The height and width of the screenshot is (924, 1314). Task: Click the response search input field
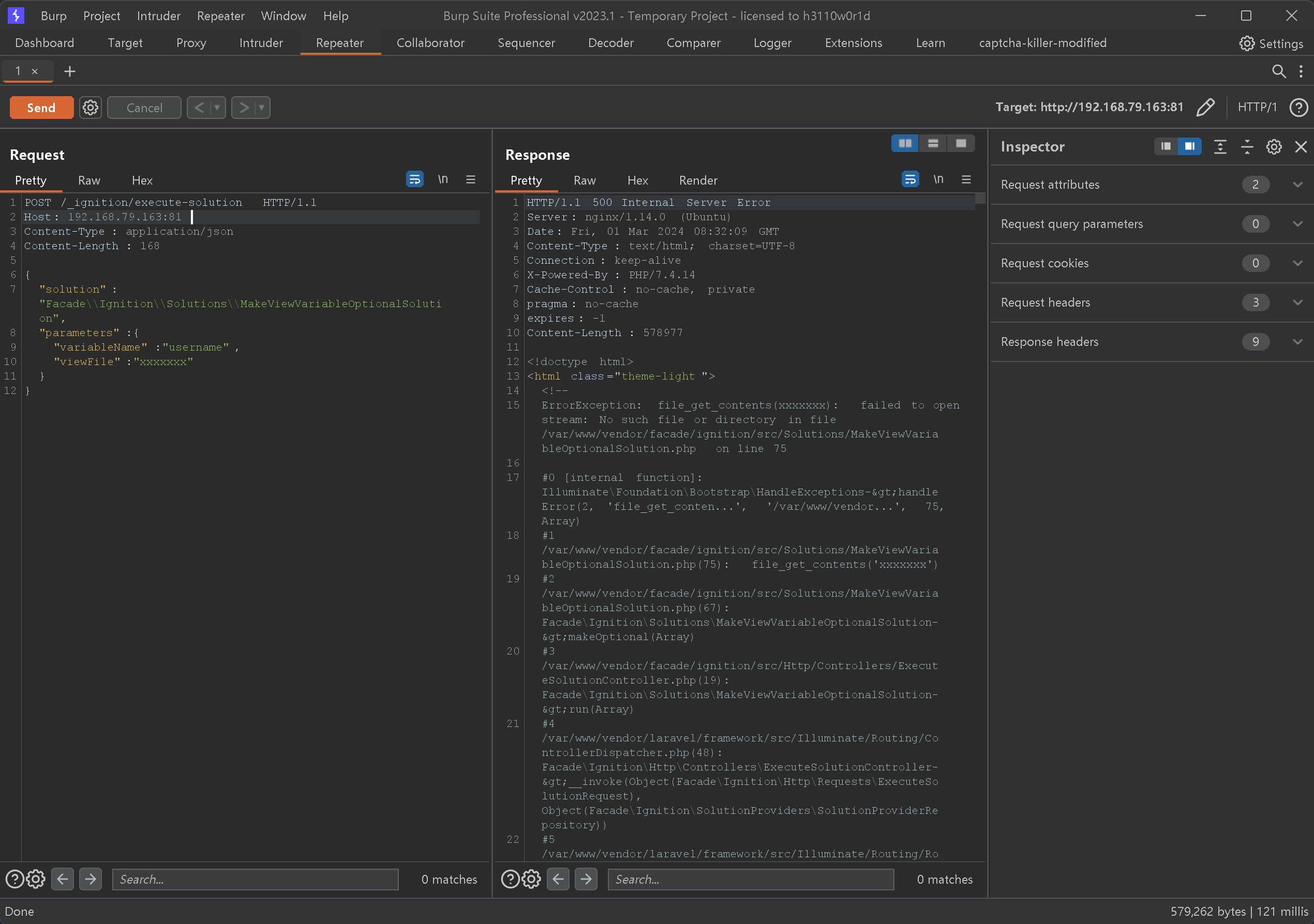point(750,879)
